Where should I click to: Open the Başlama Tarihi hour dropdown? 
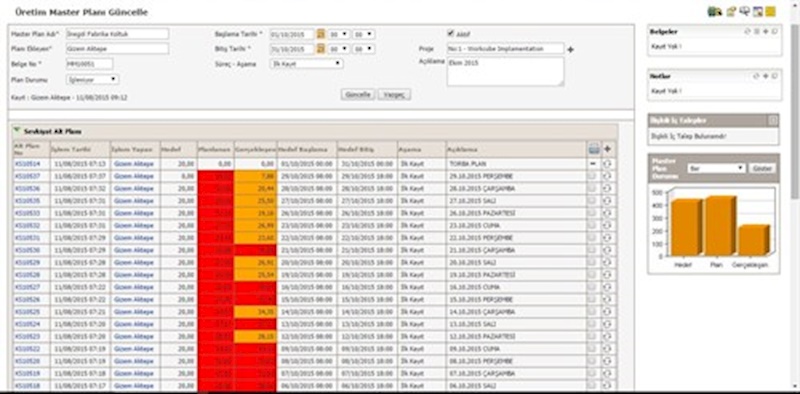(338, 34)
